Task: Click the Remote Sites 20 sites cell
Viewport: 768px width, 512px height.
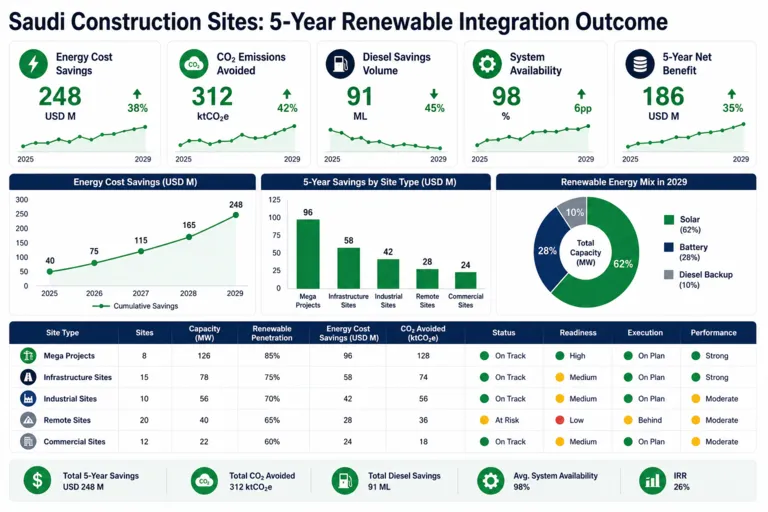Action: pos(144,420)
